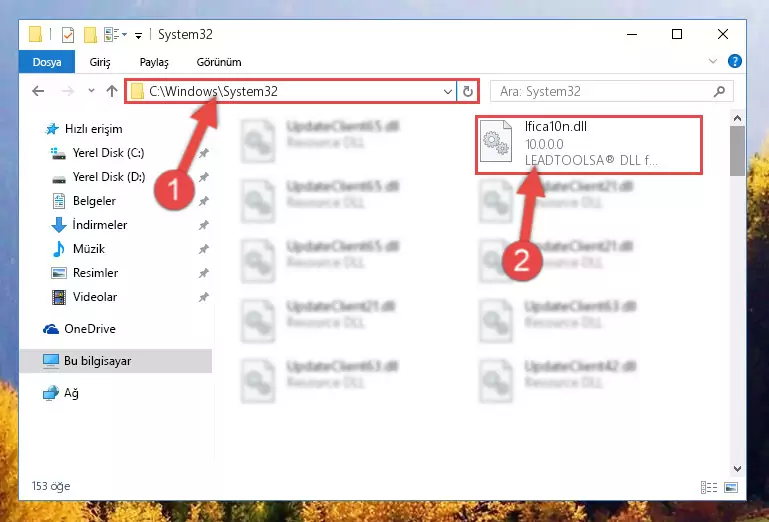Go back with the Back arrow
The height and width of the screenshot is (522, 769).
coord(38,91)
